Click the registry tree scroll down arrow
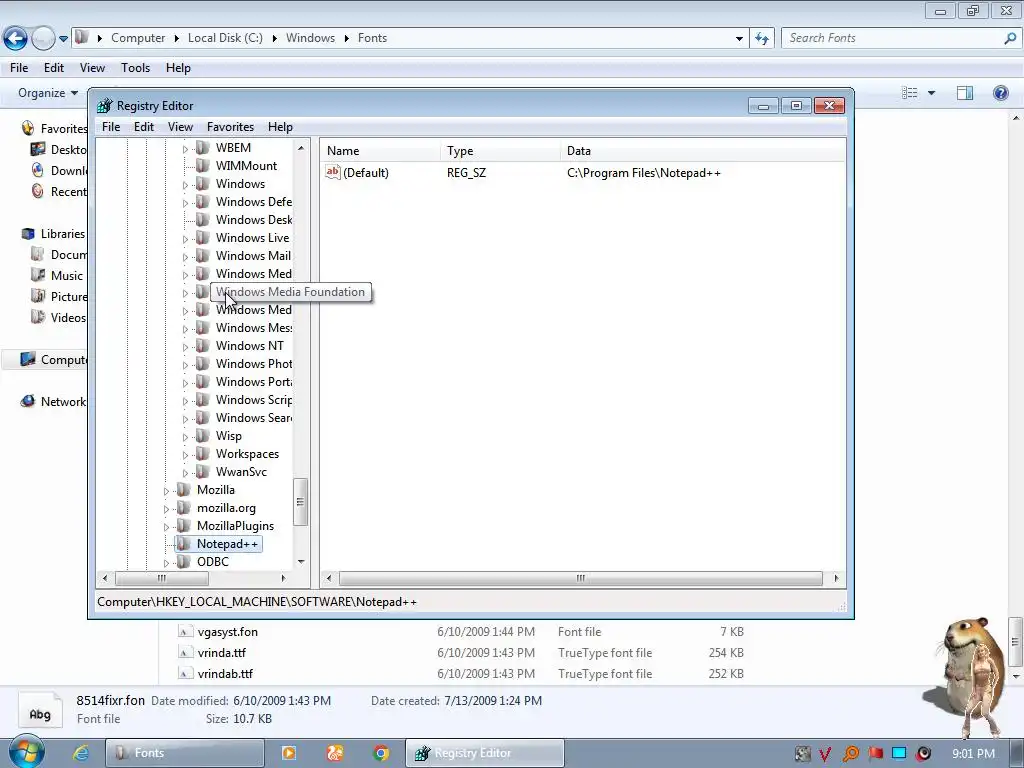Viewport: 1024px width, 768px height. (301, 562)
